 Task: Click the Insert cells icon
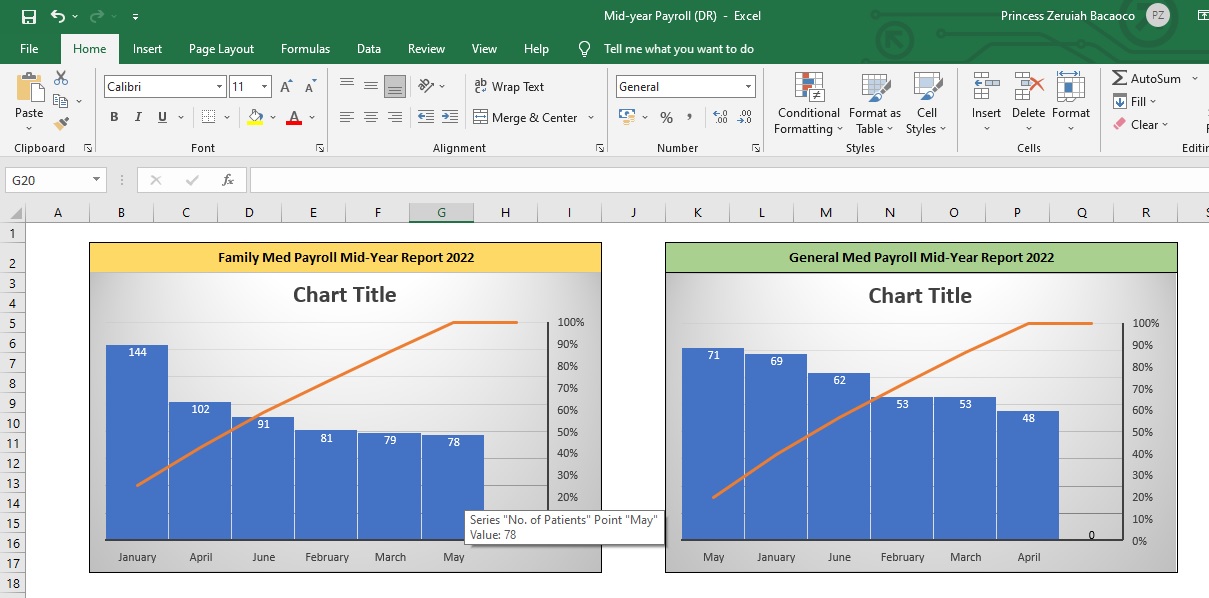[x=987, y=87]
